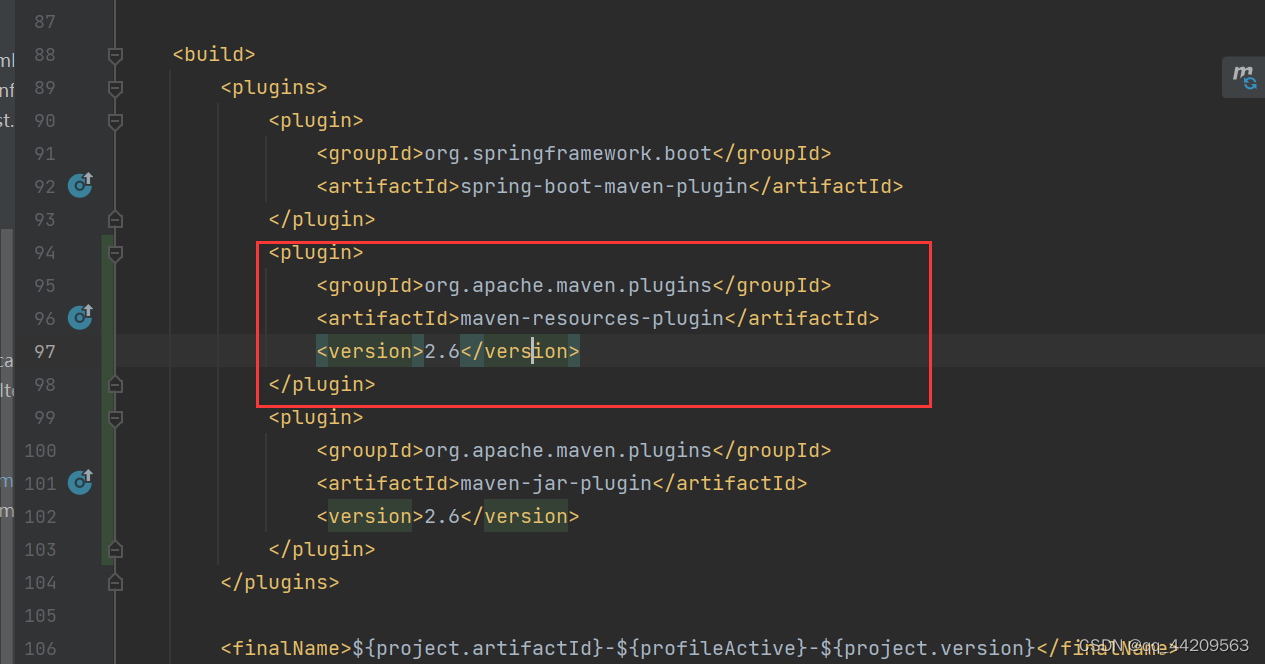Collapse the highlighted maven-resources-plugin block

(114, 251)
